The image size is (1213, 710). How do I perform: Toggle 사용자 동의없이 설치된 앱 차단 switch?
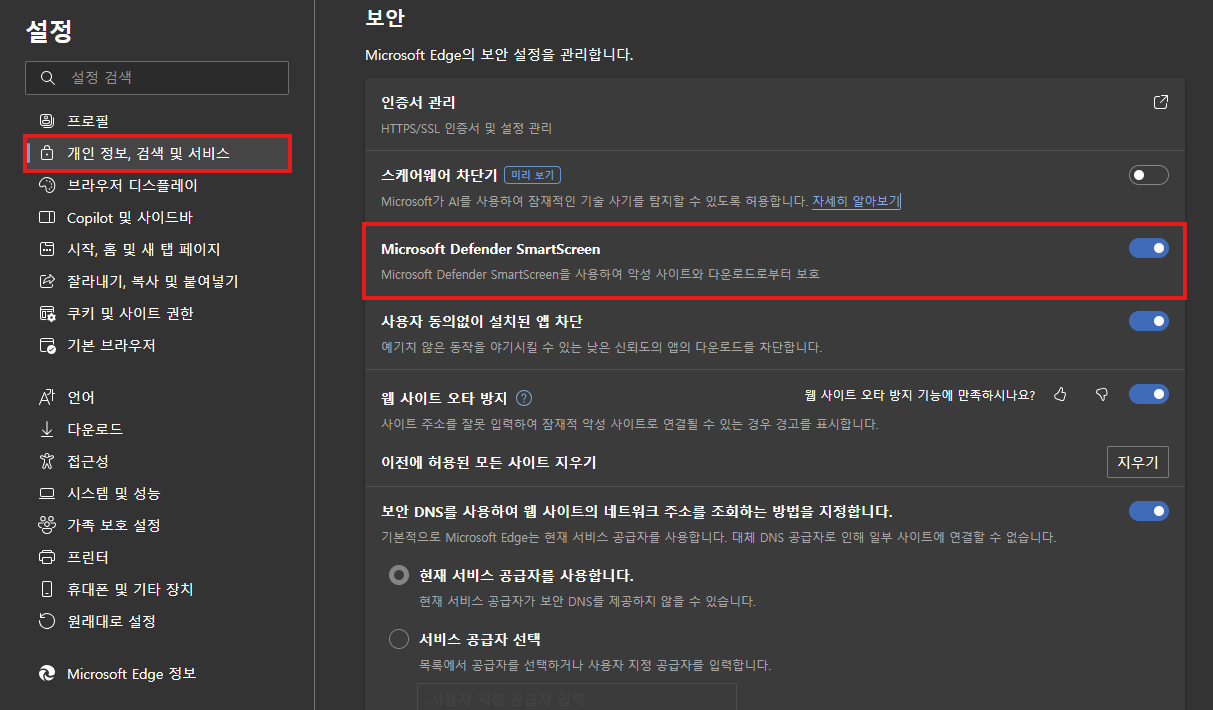[x=1148, y=321]
